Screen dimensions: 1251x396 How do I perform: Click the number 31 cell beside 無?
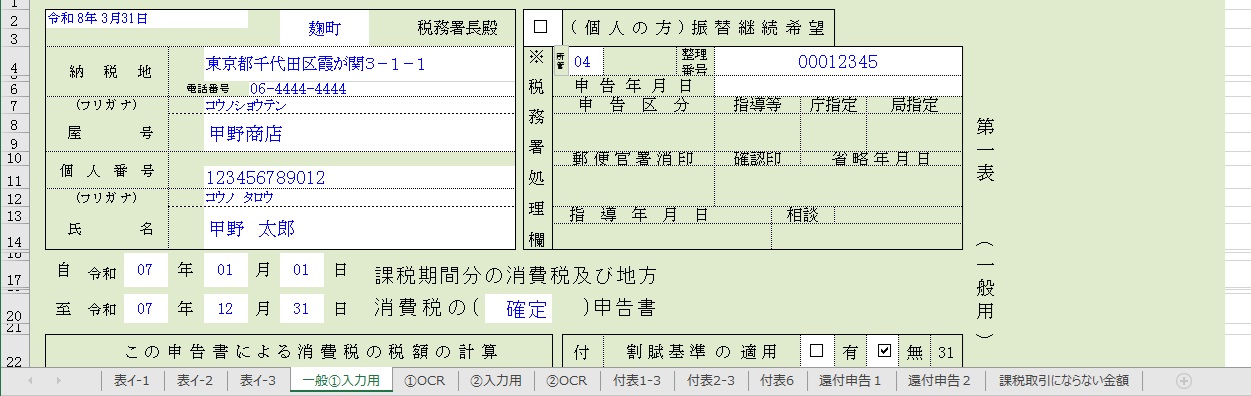pyautogui.click(x=946, y=351)
